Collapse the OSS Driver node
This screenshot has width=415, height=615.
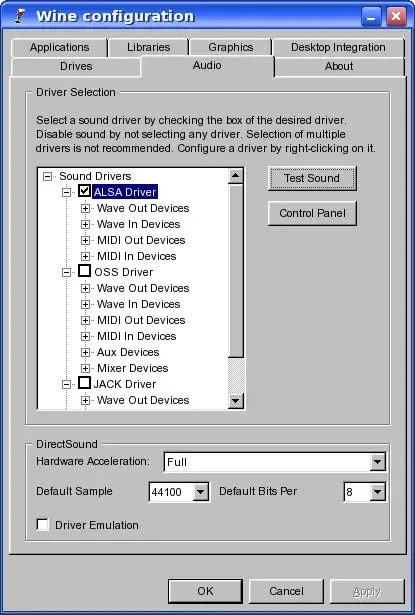[x=67, y=272]
